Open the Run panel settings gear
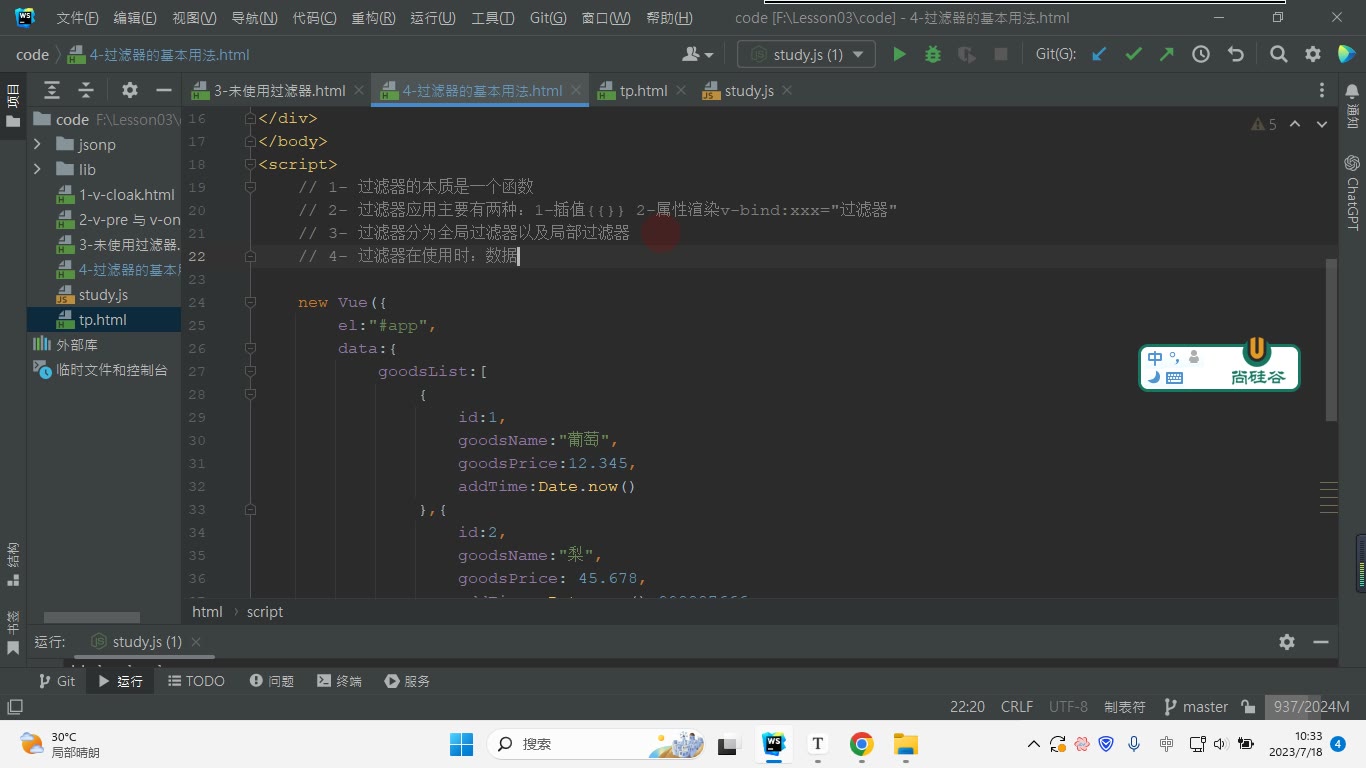Viewport: 1366px width, 768px height. point(1287,642)
